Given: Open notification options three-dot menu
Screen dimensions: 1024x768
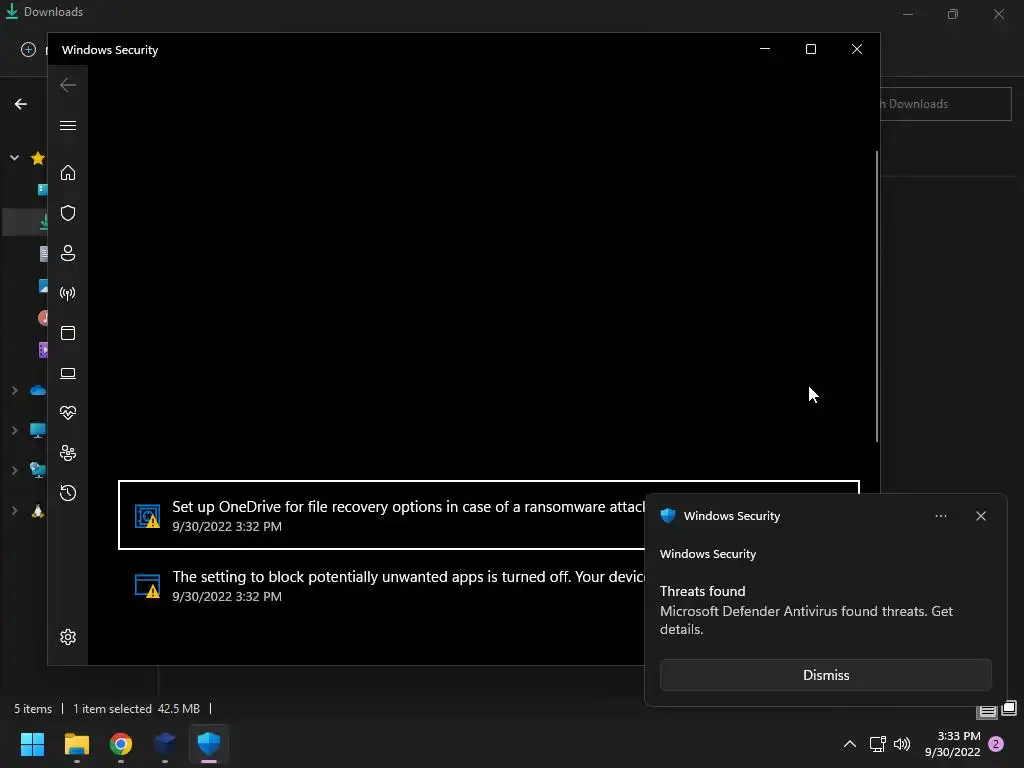Looking at the screenshot, I should [x=940, y=516].
